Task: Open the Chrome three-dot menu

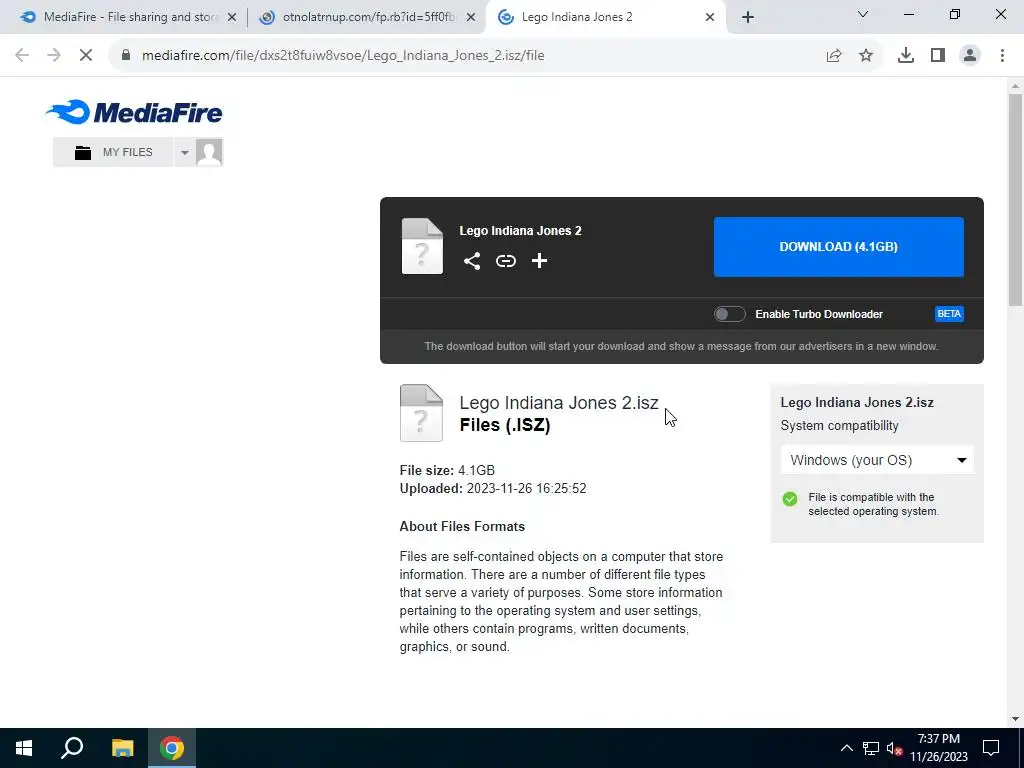Action: (x=1002, y=56)
